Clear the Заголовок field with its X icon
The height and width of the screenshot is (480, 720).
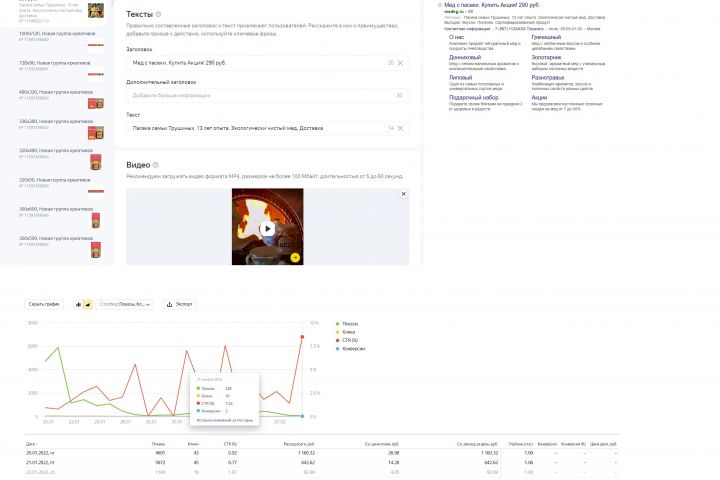tap(400, 63)
